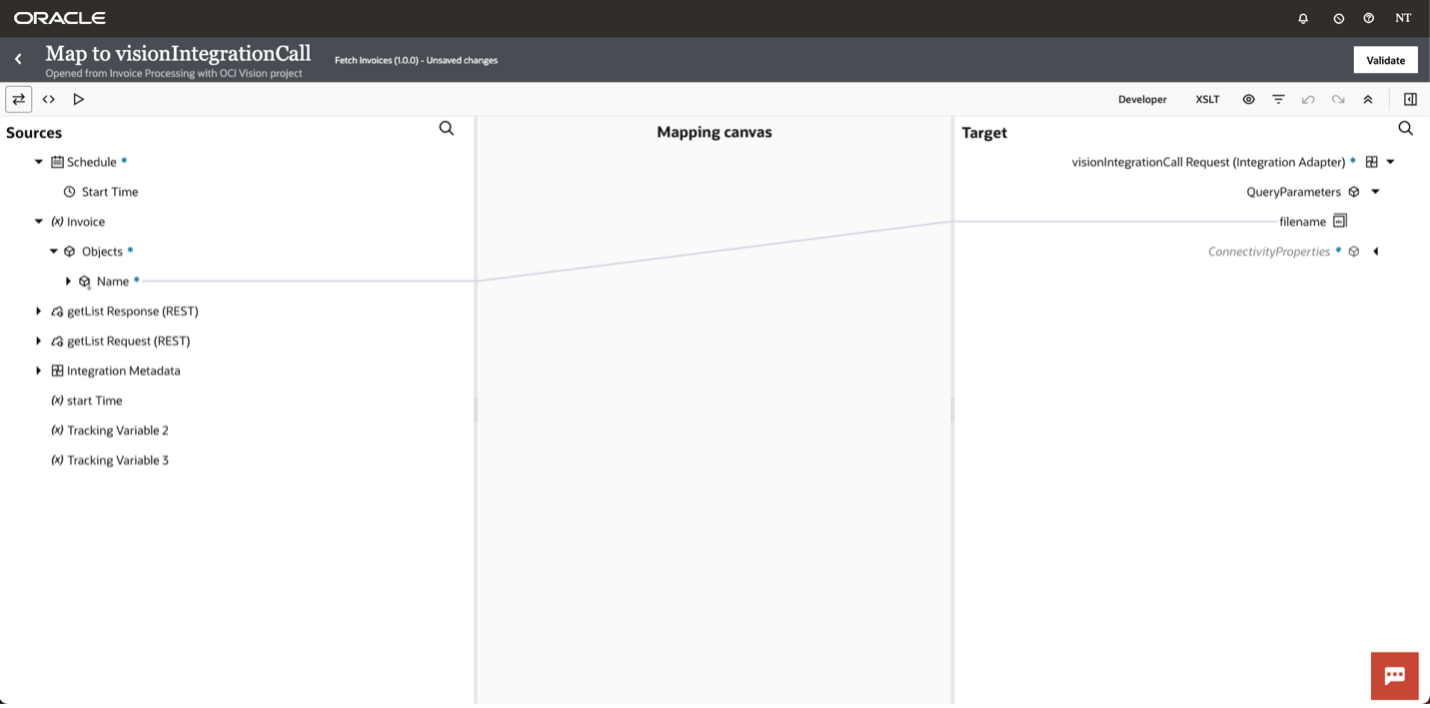Toggle the XSLT view mode

coord(1207,99)
